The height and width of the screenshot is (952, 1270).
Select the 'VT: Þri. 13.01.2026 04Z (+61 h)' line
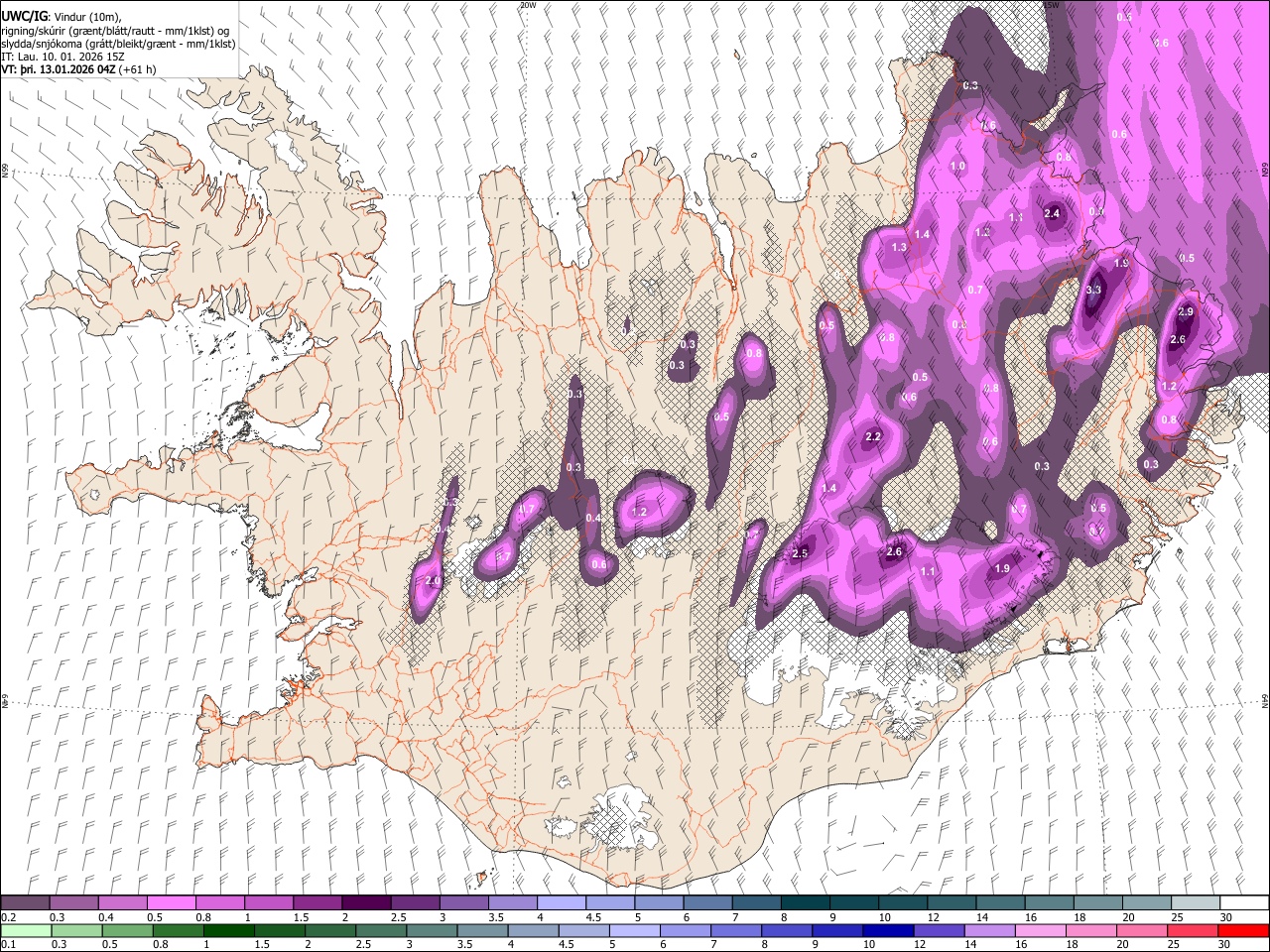[78, 69]
